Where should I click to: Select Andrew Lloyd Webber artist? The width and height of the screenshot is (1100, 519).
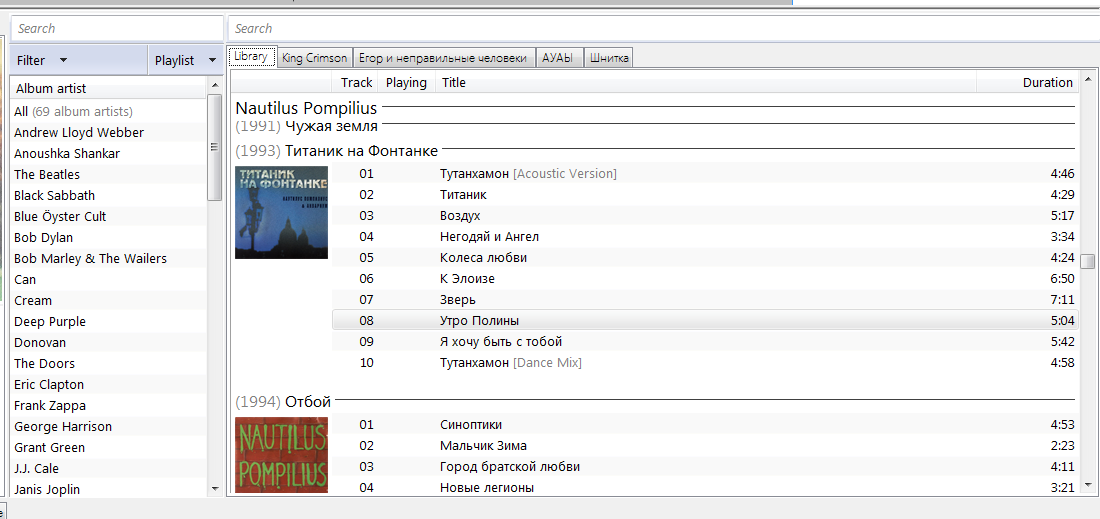pos(109,133)
